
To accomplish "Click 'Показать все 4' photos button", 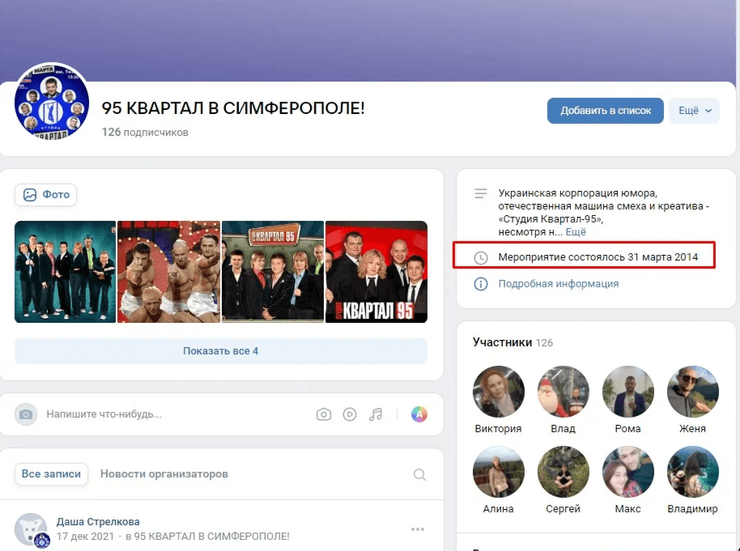I will point(221,351).
